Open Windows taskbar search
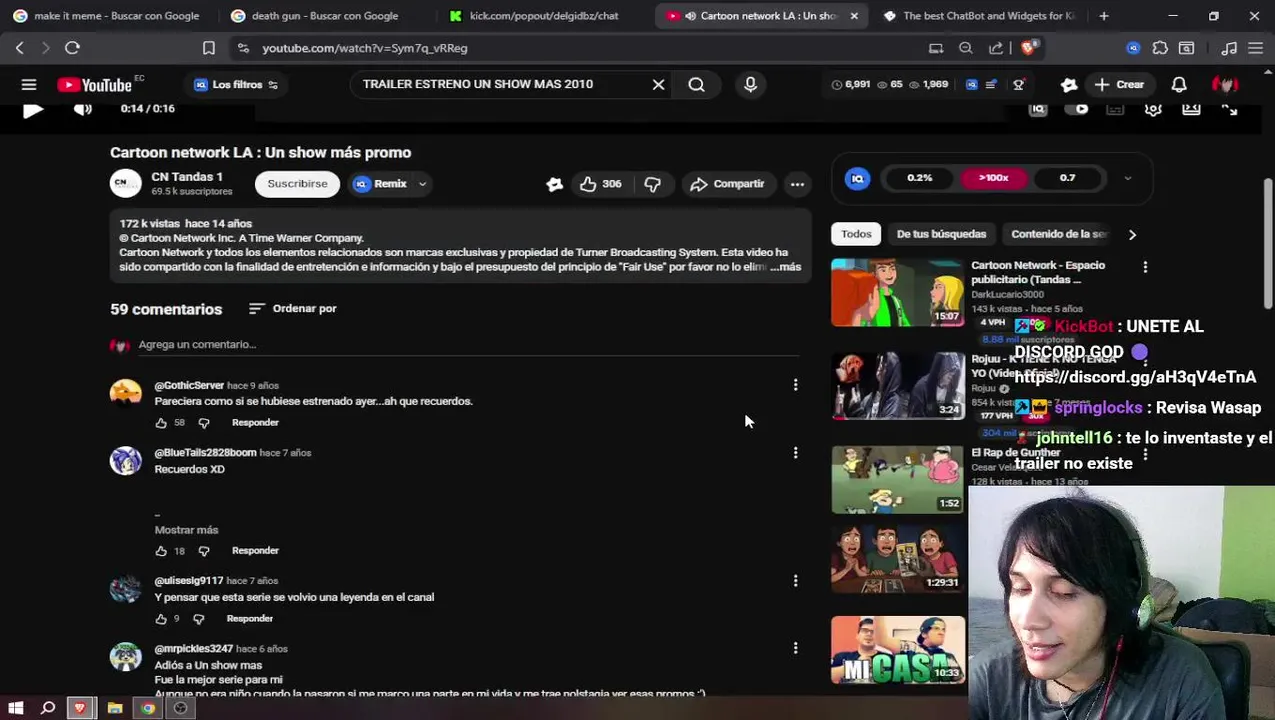 [47, 709]
